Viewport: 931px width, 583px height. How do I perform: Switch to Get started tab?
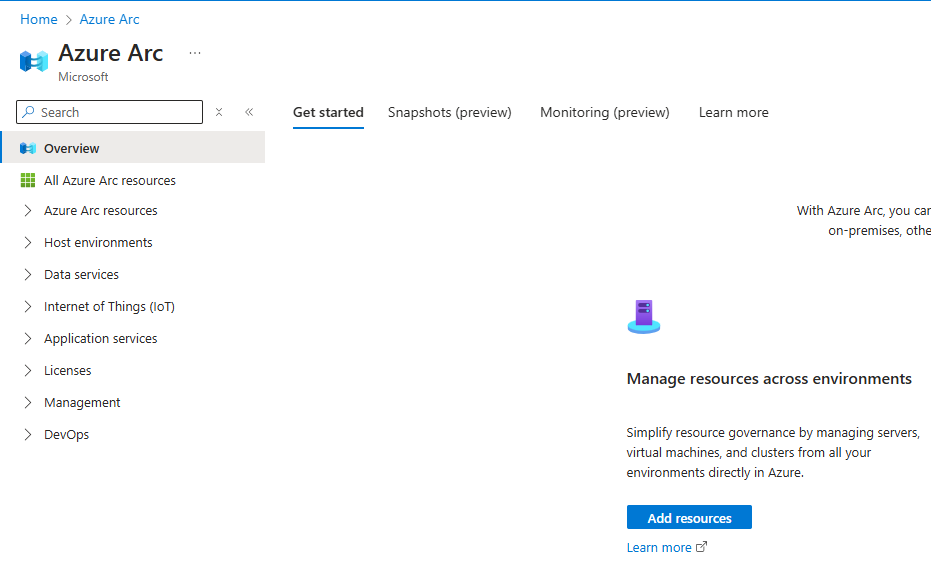pos(328,113)
